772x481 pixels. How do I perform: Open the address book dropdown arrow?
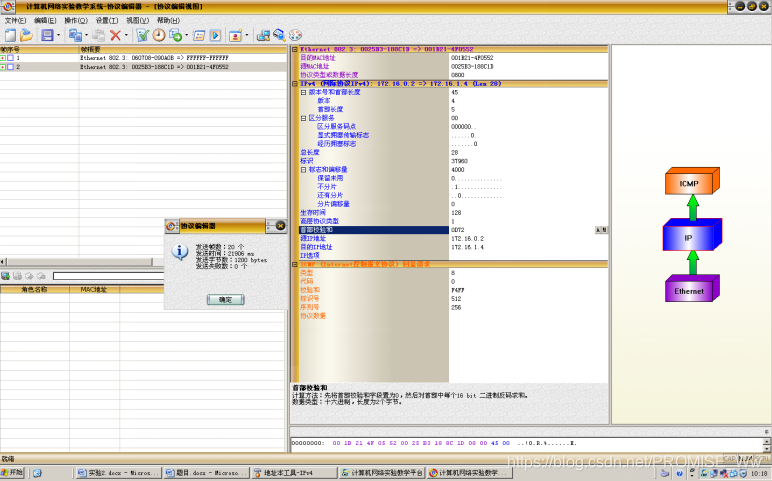click(247, 35)
